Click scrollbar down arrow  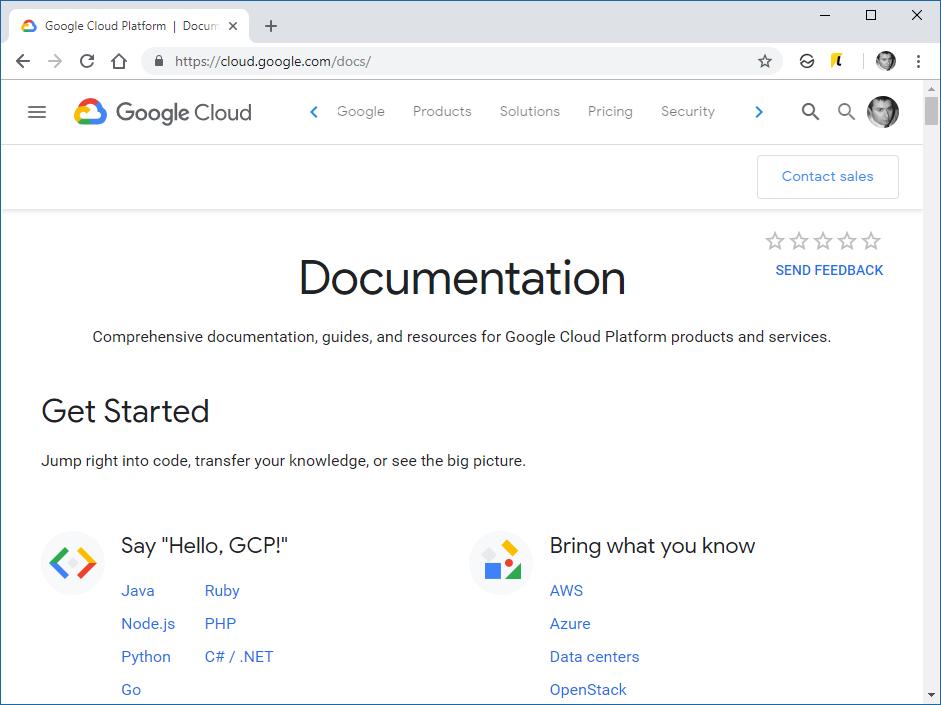(931, 695)
